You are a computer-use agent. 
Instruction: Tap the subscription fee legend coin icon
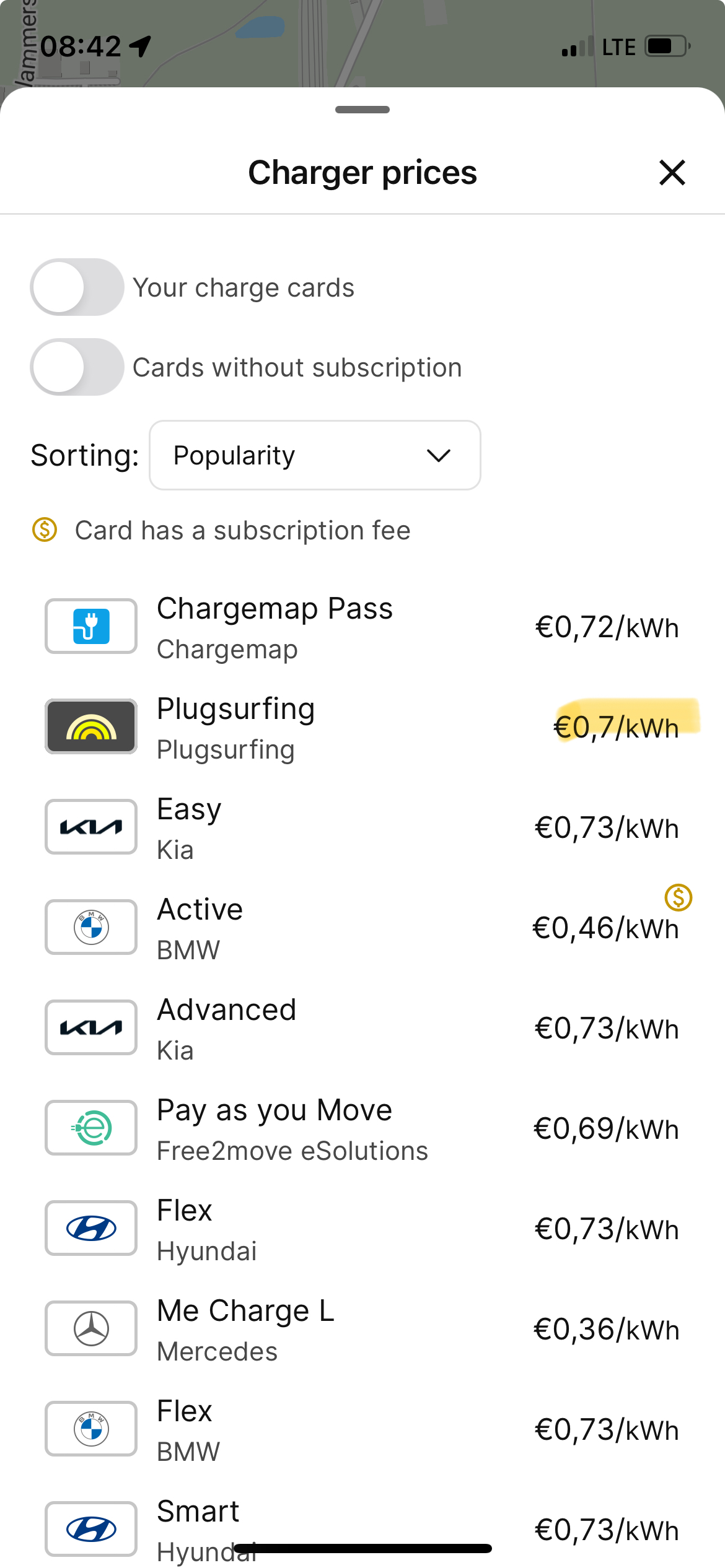45,530
